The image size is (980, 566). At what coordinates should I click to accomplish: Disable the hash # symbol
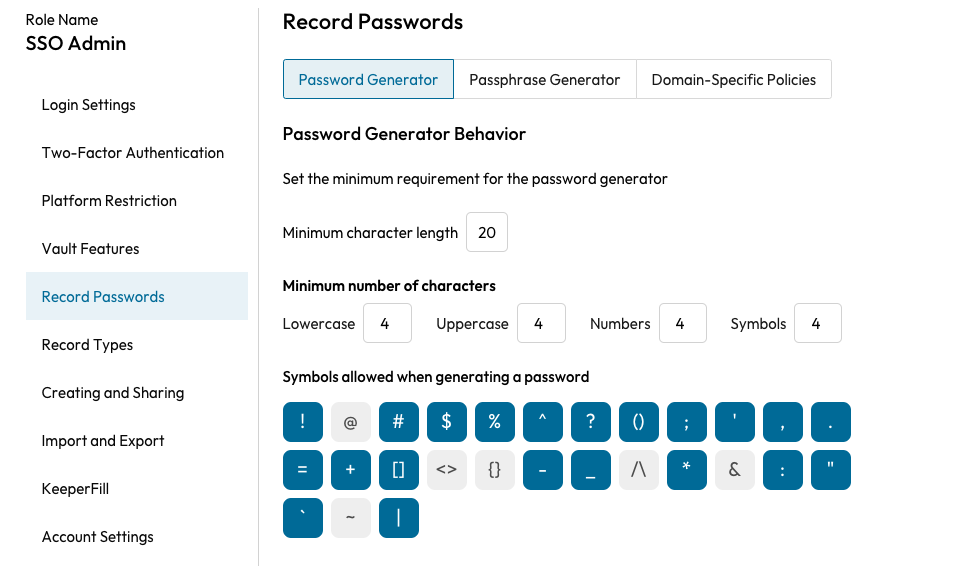[399, 422]
